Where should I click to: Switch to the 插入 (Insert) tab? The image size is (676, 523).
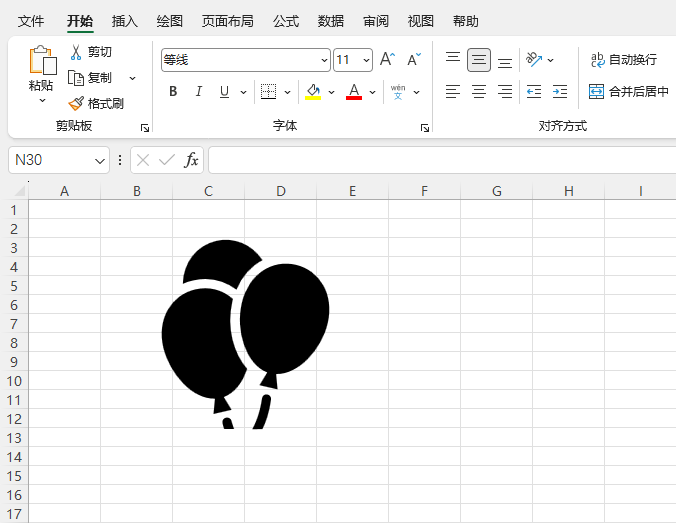pos(125,21)
